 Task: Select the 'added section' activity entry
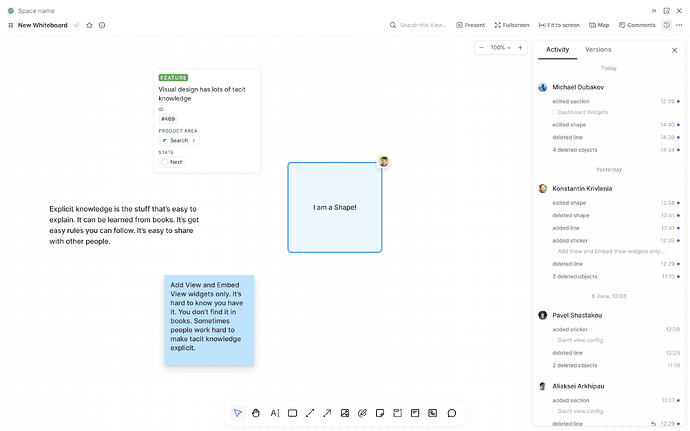616,400
